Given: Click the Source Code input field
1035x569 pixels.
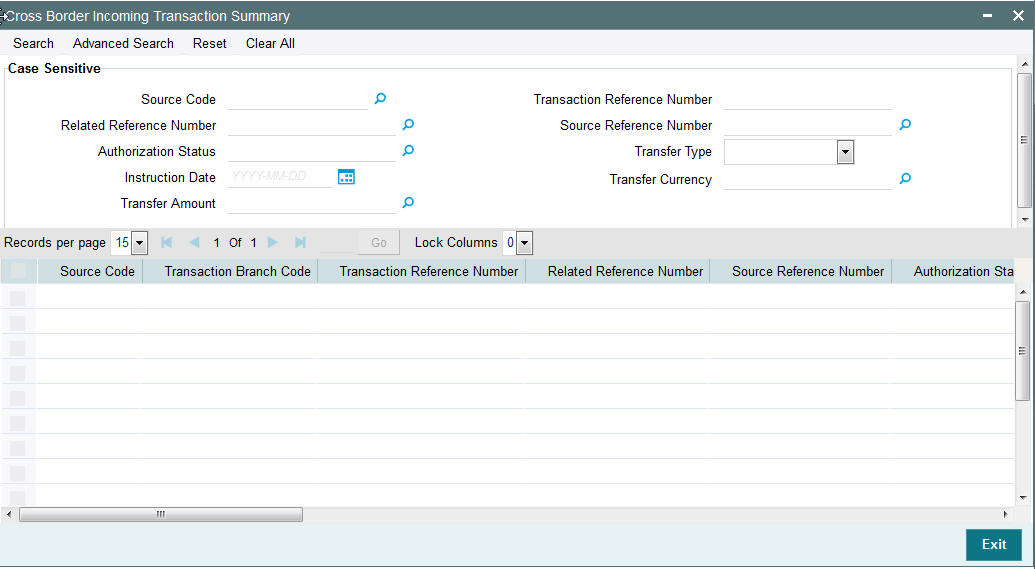Looking at the screenshot, I should tap(298, 100).
